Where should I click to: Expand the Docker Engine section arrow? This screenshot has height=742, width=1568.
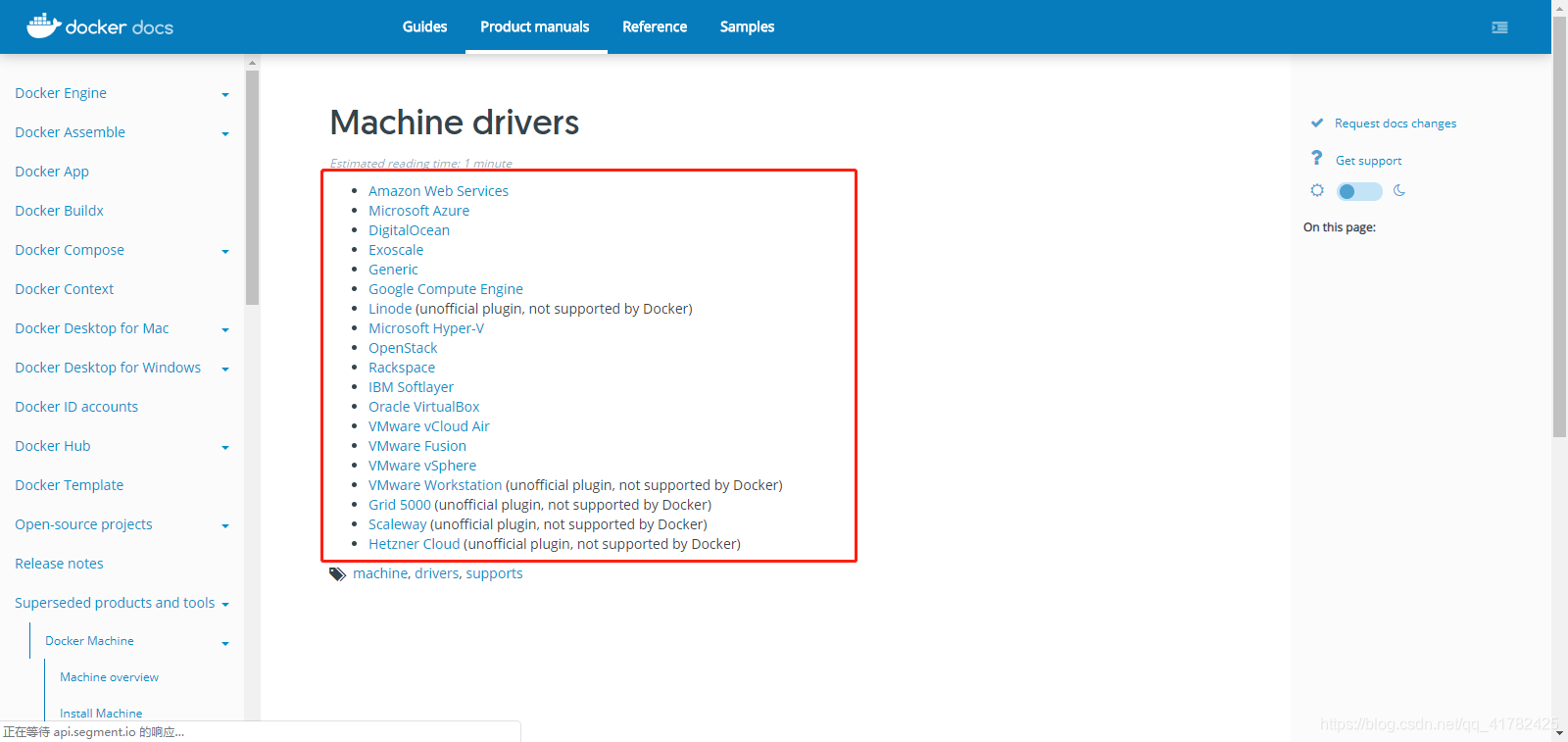[x=225, y=95]
